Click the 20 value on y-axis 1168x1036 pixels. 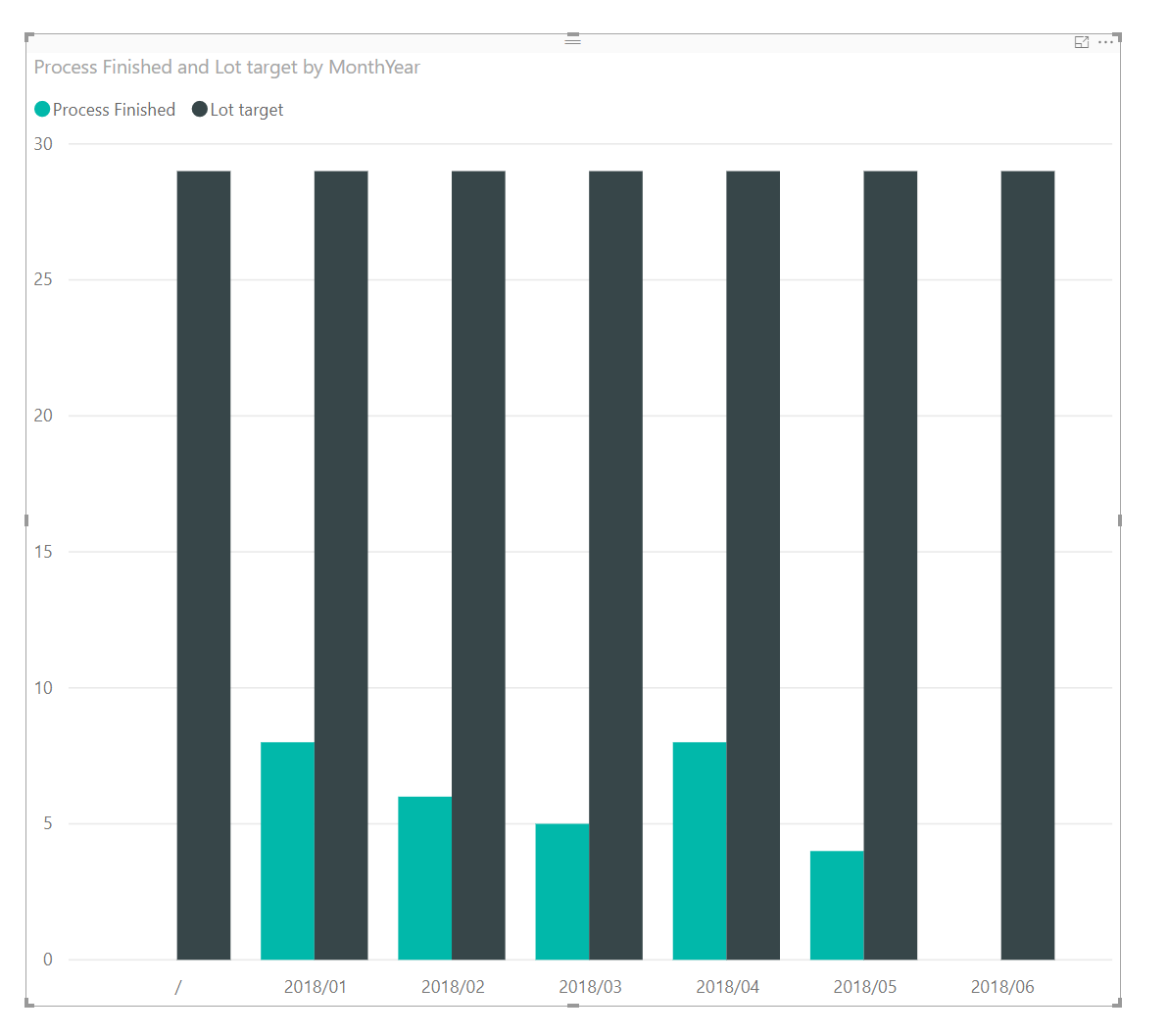tap(43, 416)
